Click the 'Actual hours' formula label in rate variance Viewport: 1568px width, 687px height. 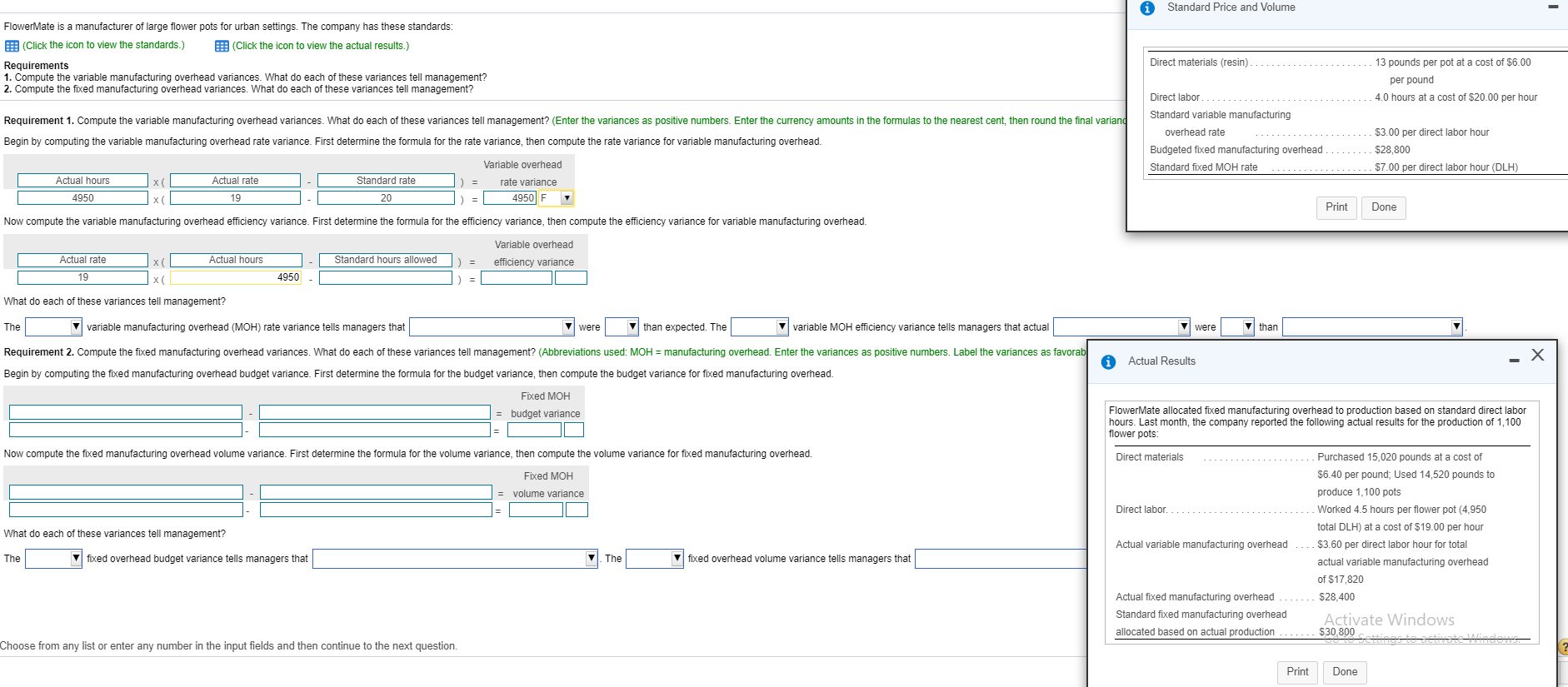point(82,181)
